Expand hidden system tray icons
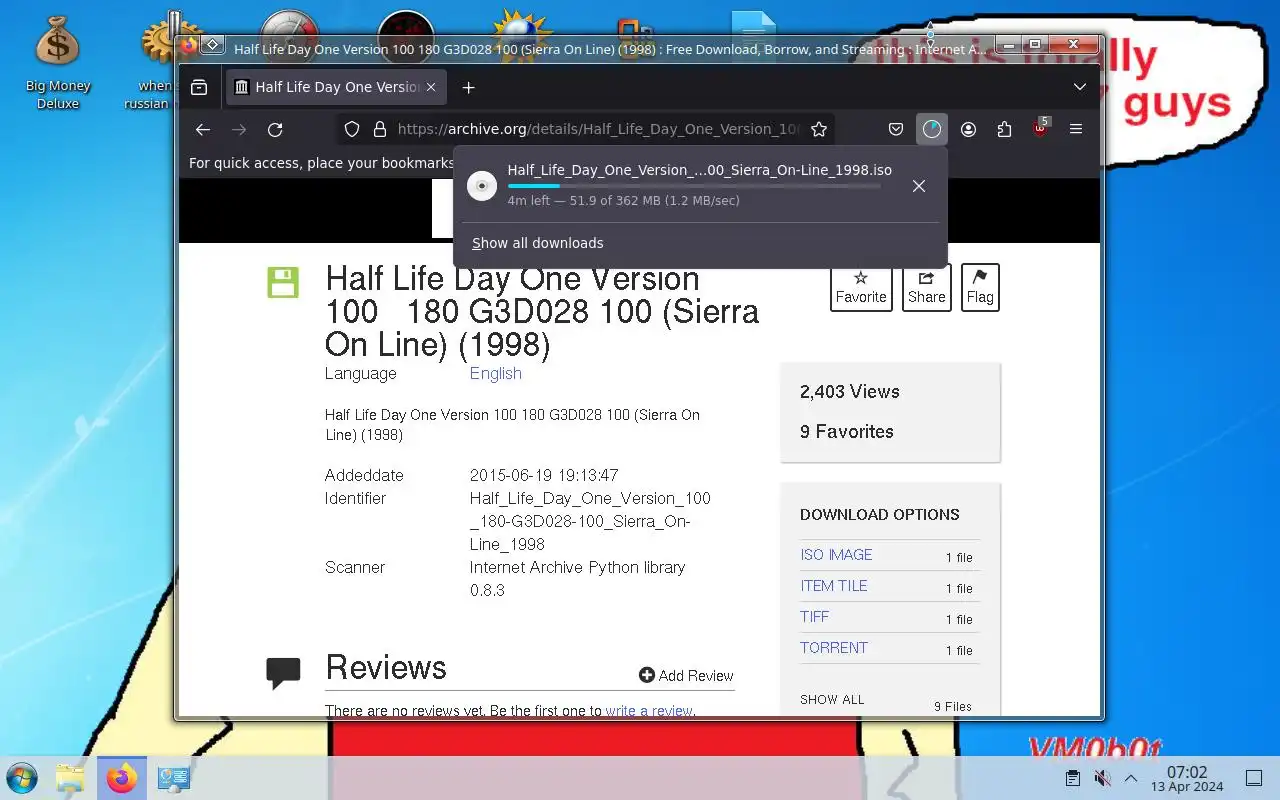This screenshot has height=800, width=1280. [x=1131, y=778]
